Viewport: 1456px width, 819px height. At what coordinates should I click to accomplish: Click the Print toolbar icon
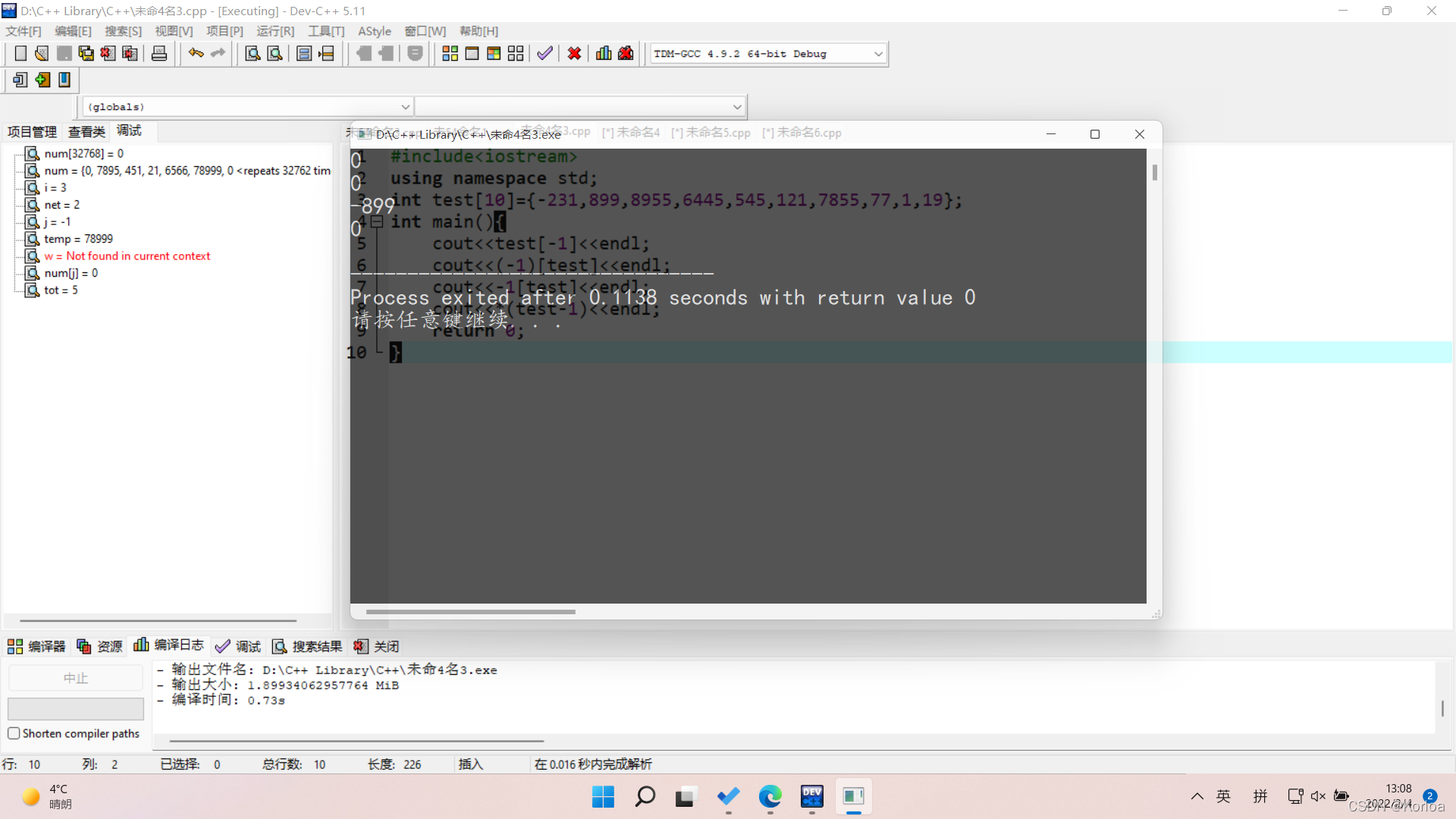[x=159, y=54]
